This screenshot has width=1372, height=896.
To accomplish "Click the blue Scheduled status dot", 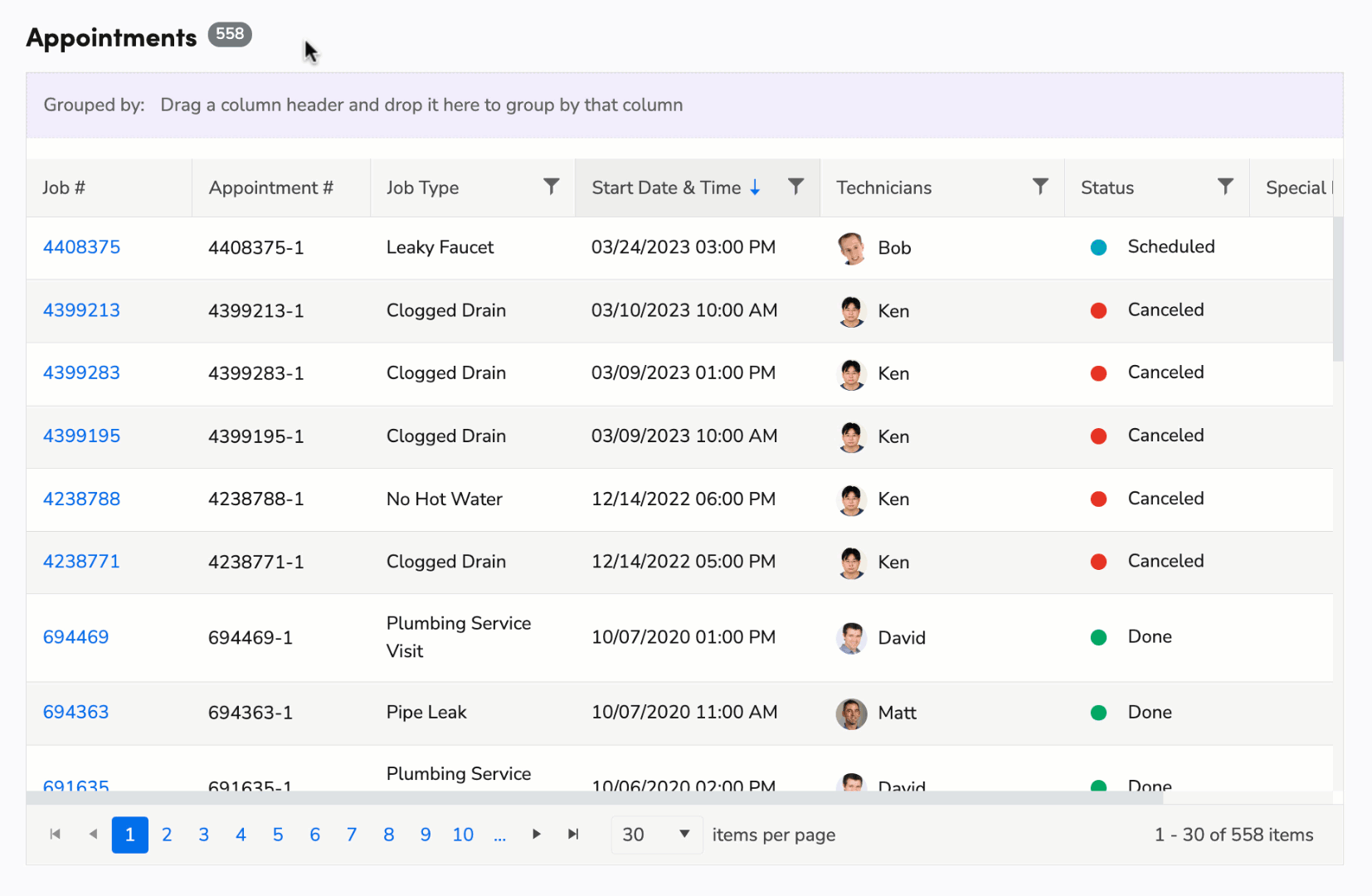I will coord(1098,247).
